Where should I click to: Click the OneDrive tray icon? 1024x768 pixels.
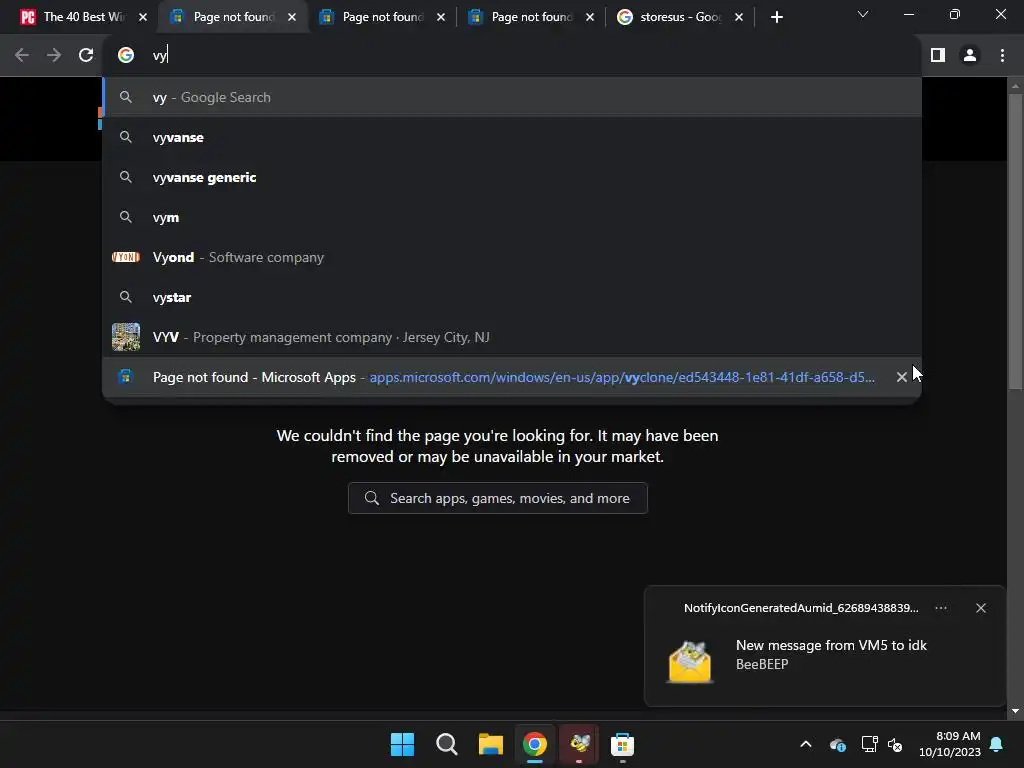837,744
